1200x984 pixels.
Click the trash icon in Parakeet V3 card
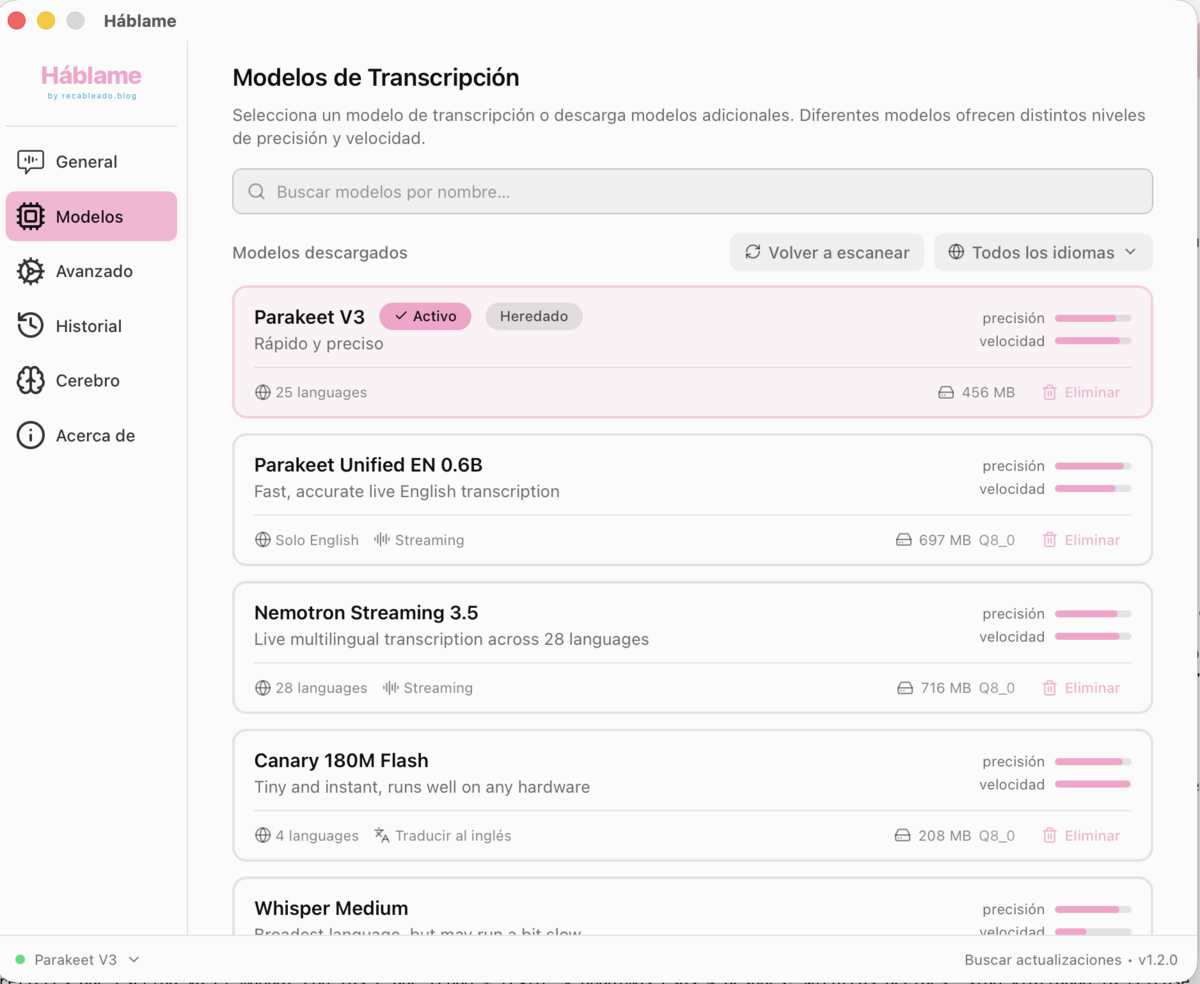pos(1050,393)
